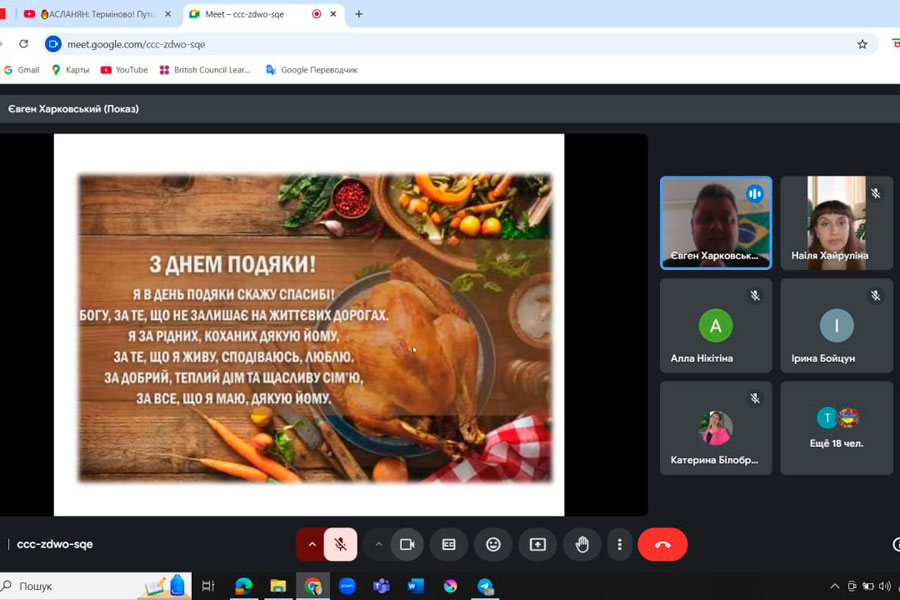Turn on closed captions
The image size is (900, 600).
coord(449,544)
